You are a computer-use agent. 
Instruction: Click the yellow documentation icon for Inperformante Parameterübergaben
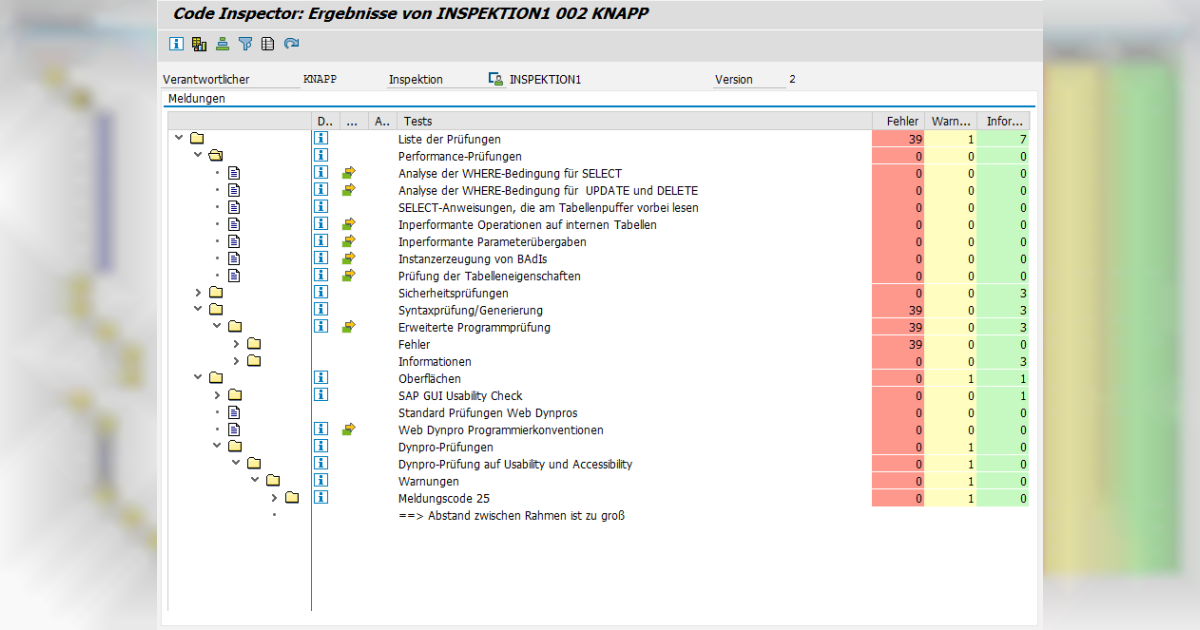click(x=349, y=240)
